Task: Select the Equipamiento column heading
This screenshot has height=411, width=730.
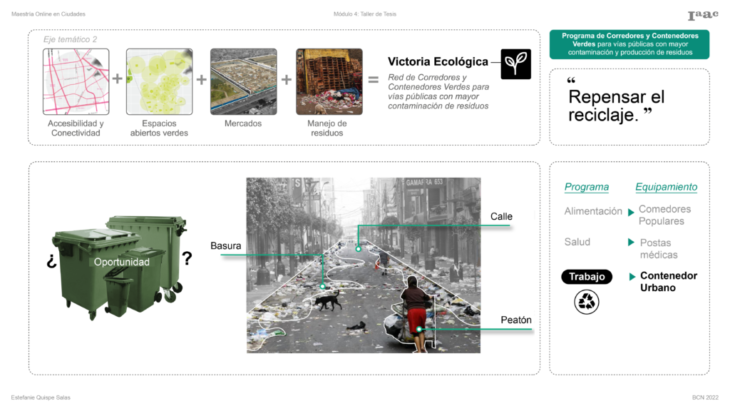Action: pyautogui.click(x=666, y=187)
